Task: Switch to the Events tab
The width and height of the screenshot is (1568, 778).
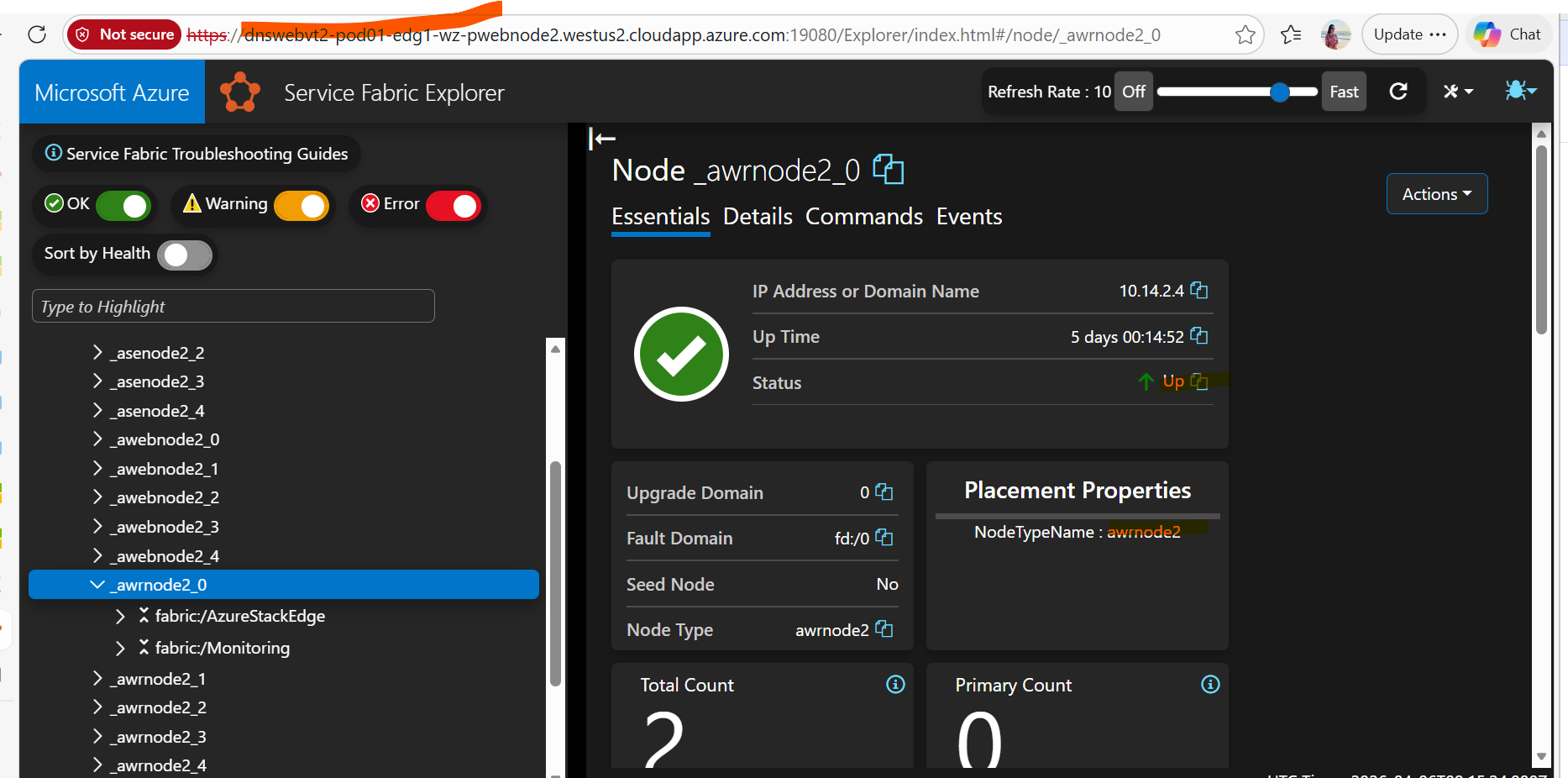Action: coord(969,217)
